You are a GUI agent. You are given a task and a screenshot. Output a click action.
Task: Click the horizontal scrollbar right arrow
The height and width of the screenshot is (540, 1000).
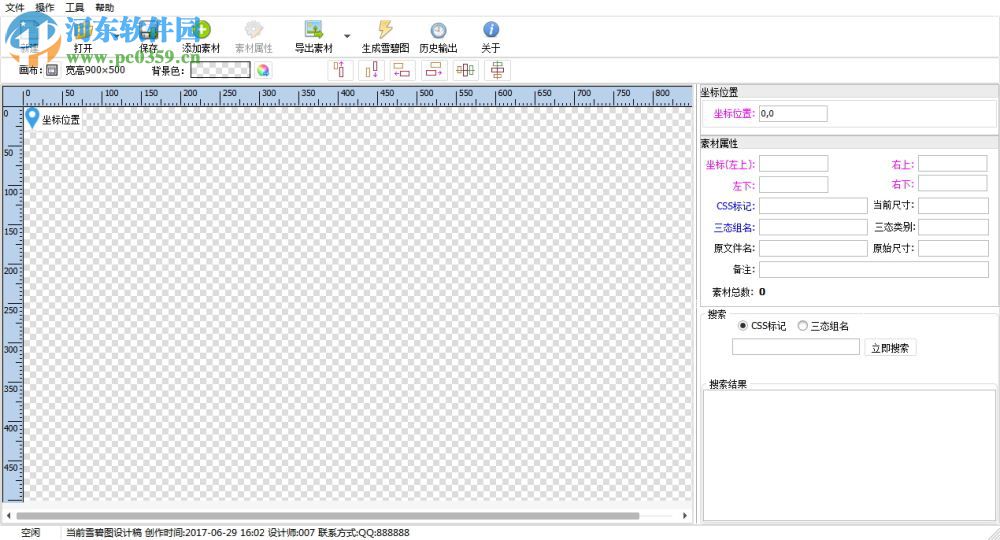tap(685, 515)
